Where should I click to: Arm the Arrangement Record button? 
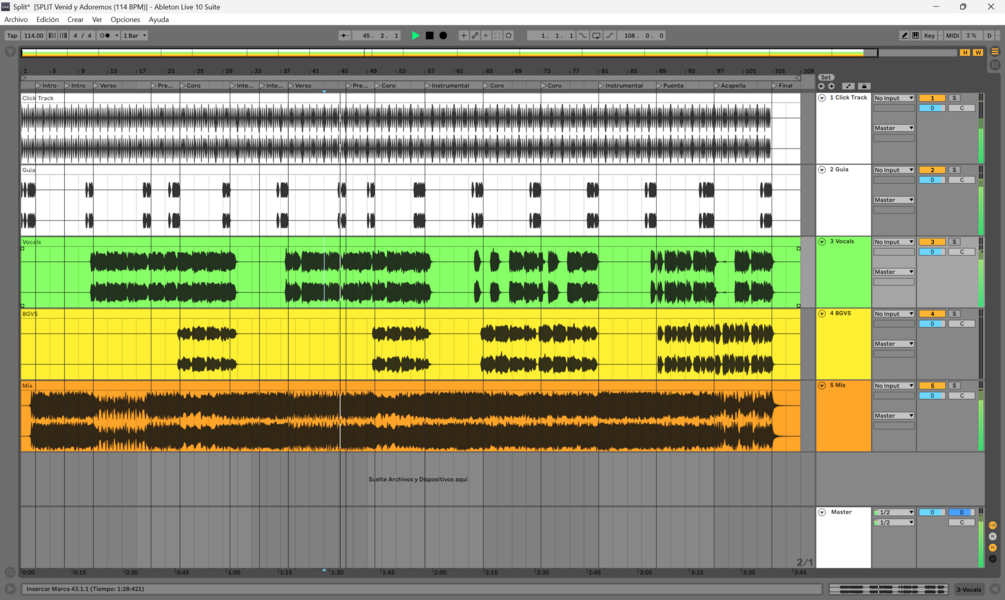443,36
